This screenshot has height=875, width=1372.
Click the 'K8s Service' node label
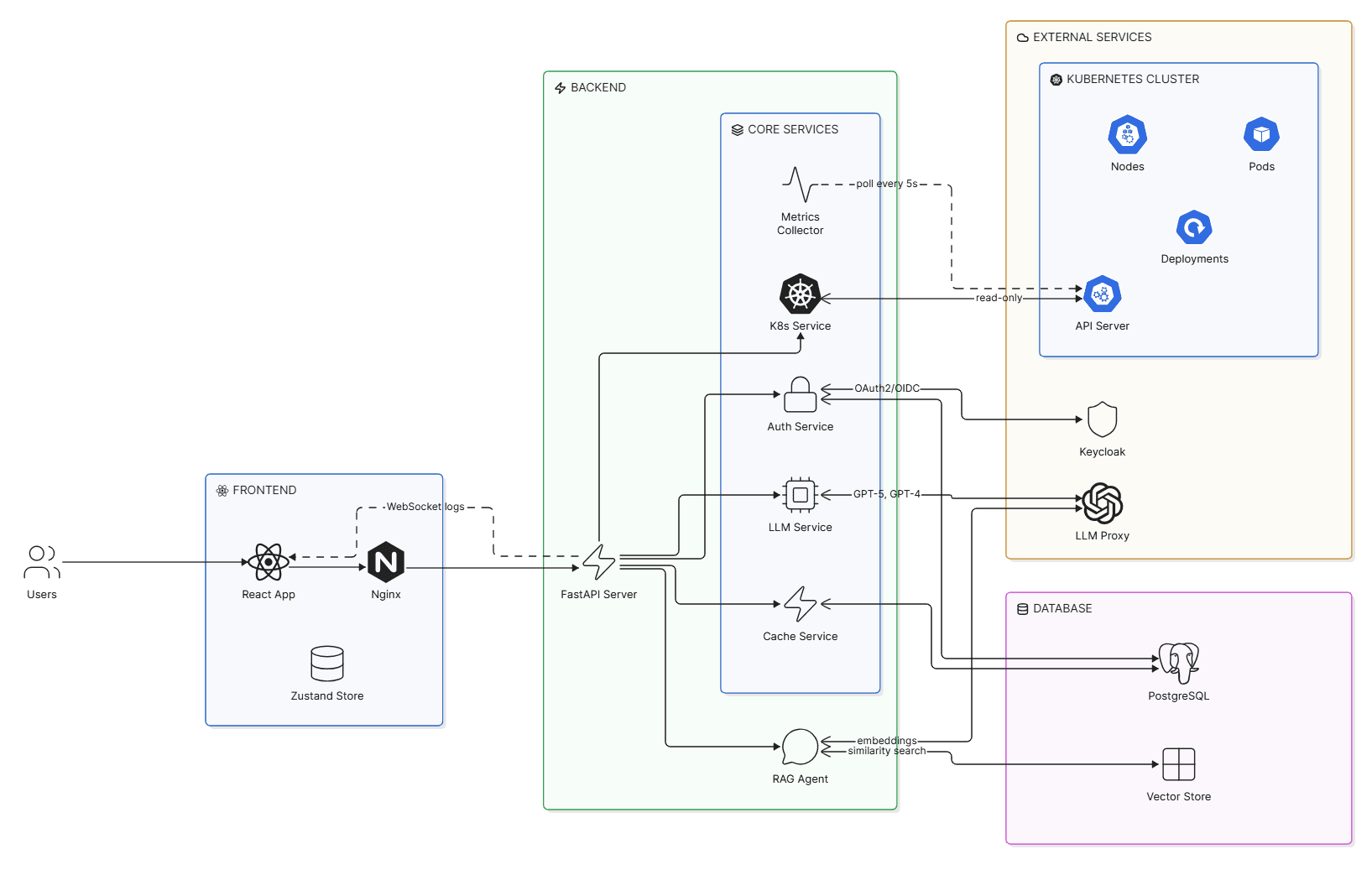(801, 326)
